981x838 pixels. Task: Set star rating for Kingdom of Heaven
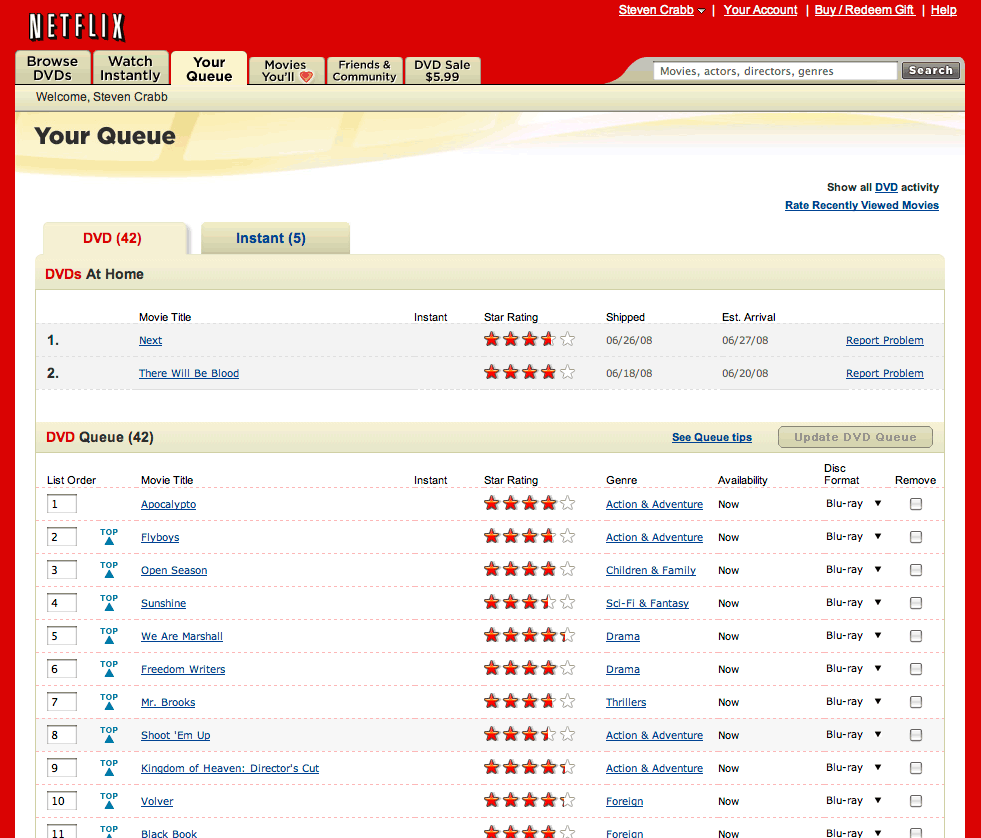(x=529, y=767)
